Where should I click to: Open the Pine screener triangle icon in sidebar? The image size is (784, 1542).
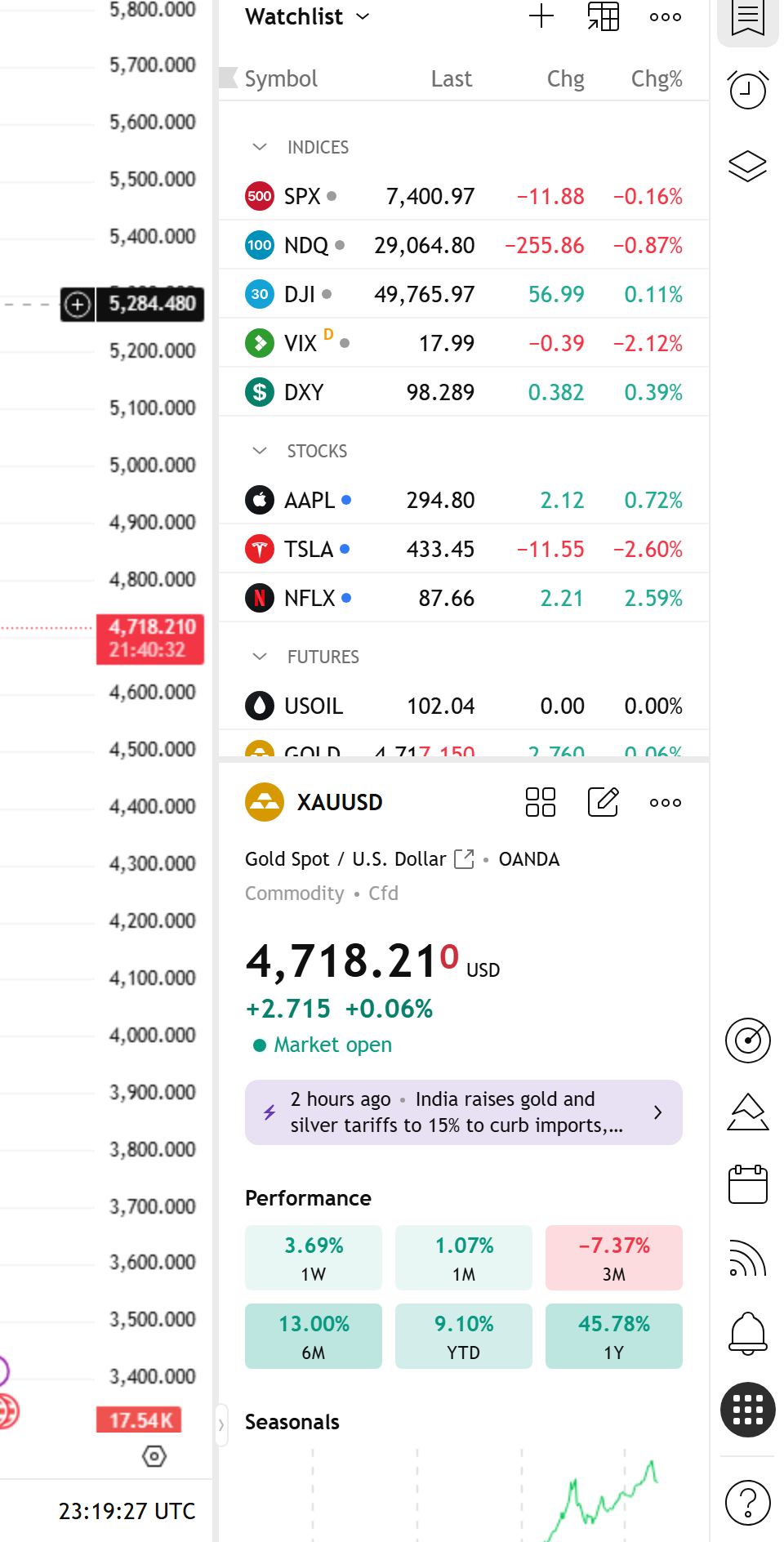pyautogui.click(x=748, y=1112)
